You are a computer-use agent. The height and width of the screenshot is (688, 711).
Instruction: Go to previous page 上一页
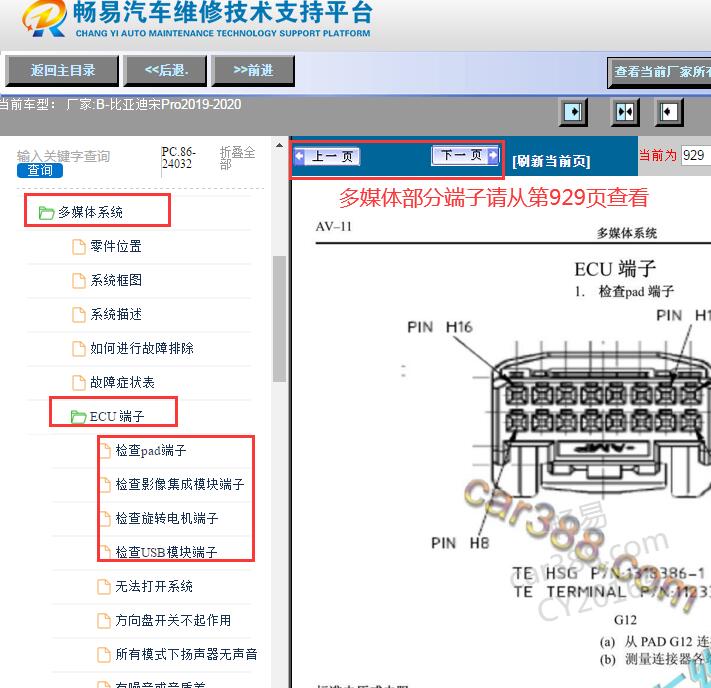(x=327, y=157)
